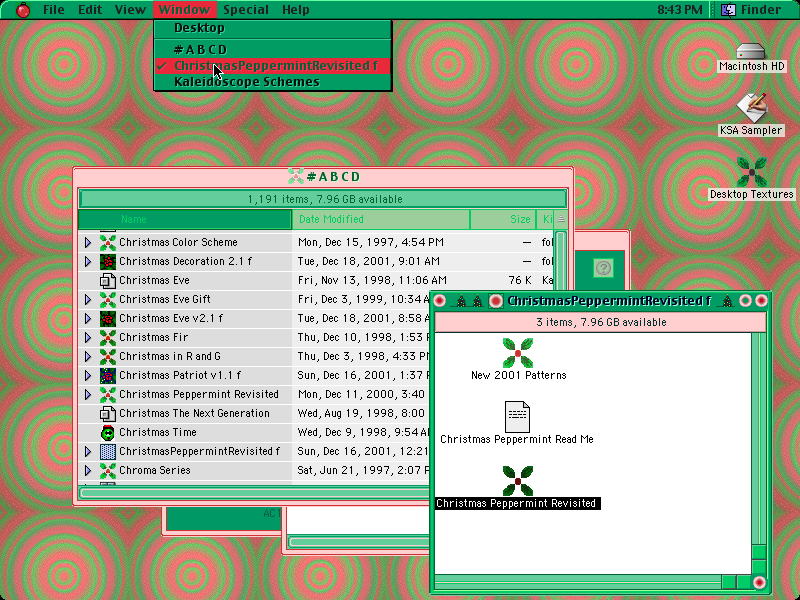Choose checked ChristmasPeppermintRevisited f menu item
Image resolution: width=800 pixels, height=600 pixels.
point(273,66)
